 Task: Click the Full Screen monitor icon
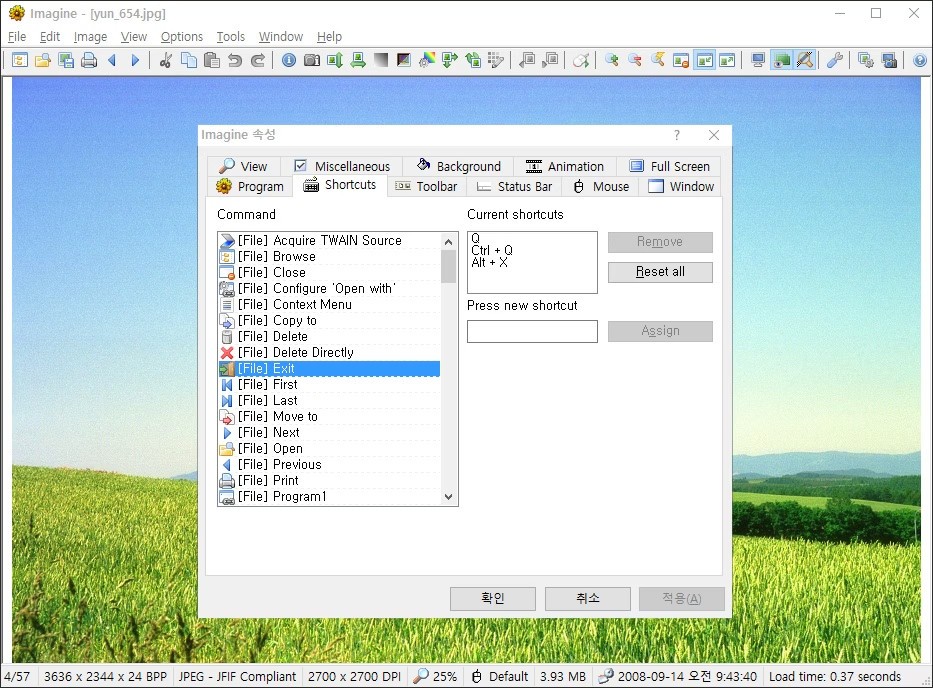pyautogui.click(x=758, y=60)
